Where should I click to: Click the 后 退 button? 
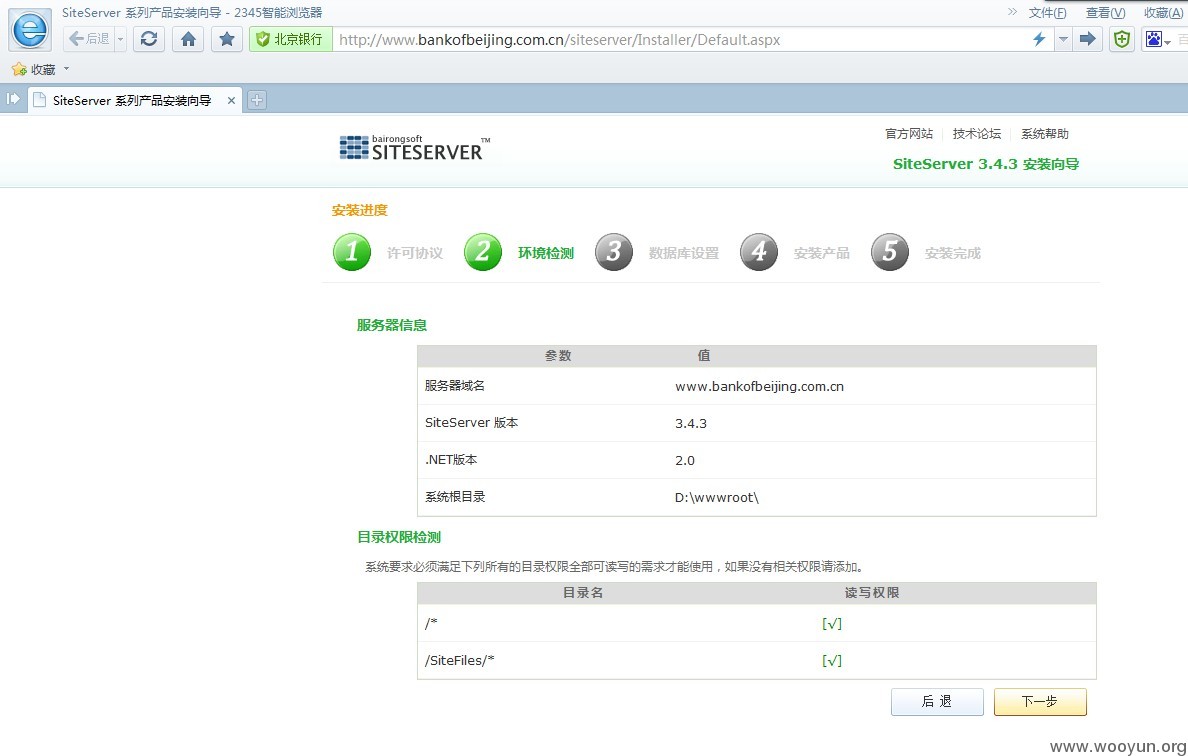[937, 701]
